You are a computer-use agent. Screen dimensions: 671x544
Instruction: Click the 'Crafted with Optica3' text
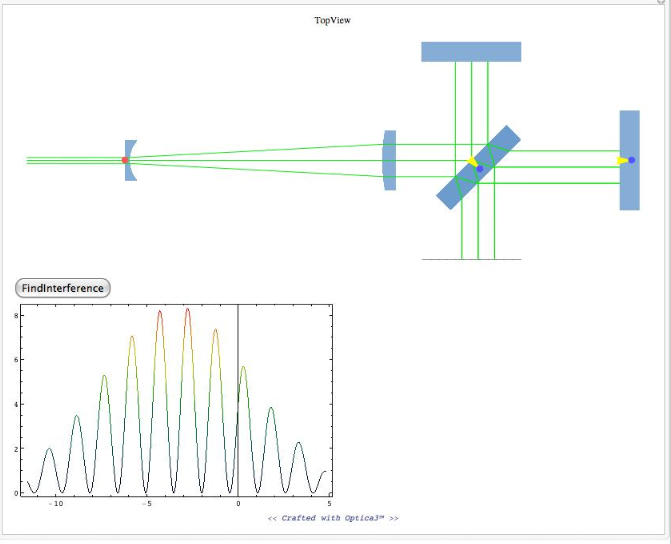click(333, 518)
